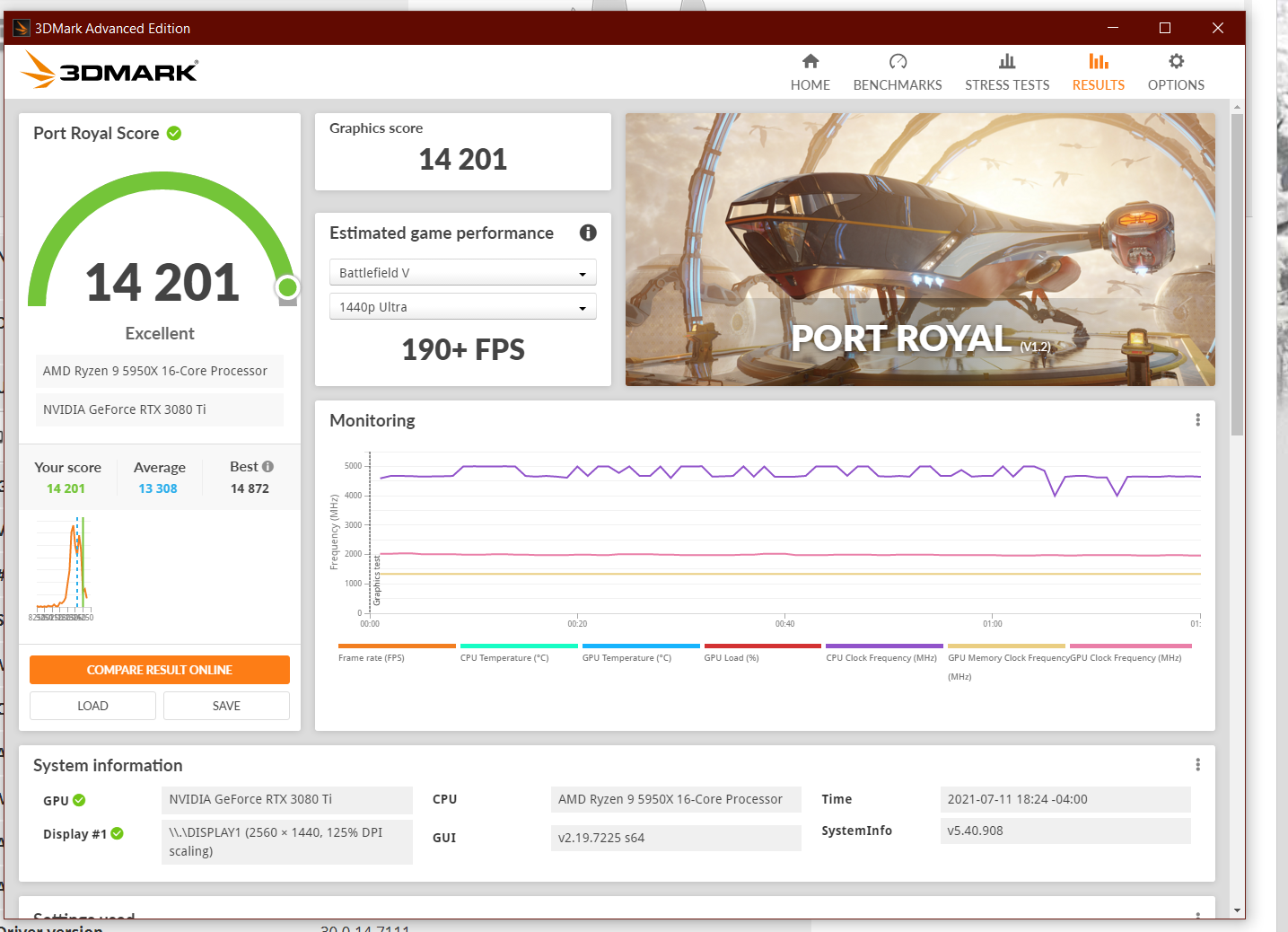Click the Load button
Image resolution: width=1288 pixels, height=932 pixels.
click(92, 706)
